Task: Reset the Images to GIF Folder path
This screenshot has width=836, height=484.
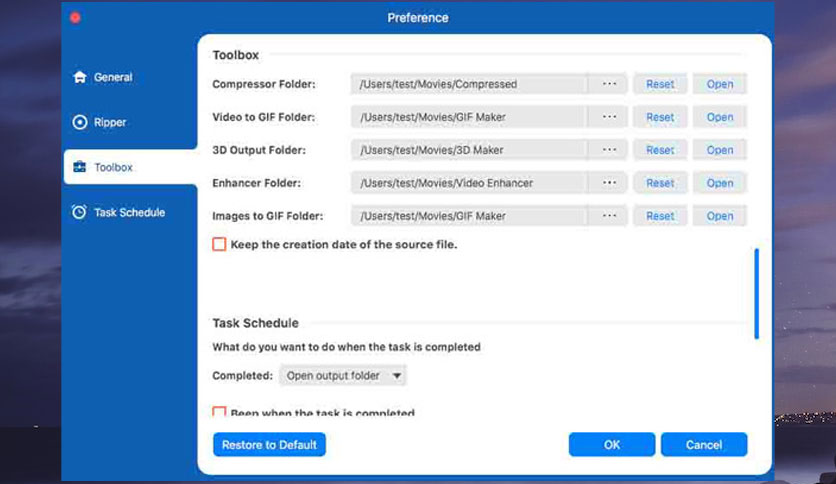Action: 660,216
